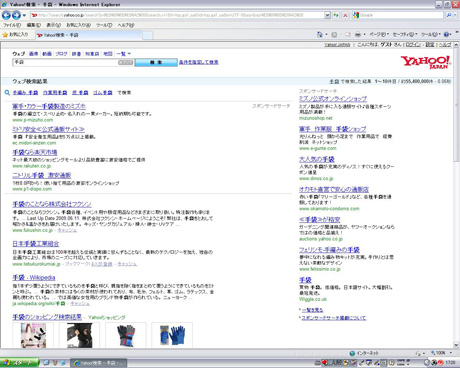Click the scrollbar down arrow
The image size is (460, 368).
[x=456, y=345]
